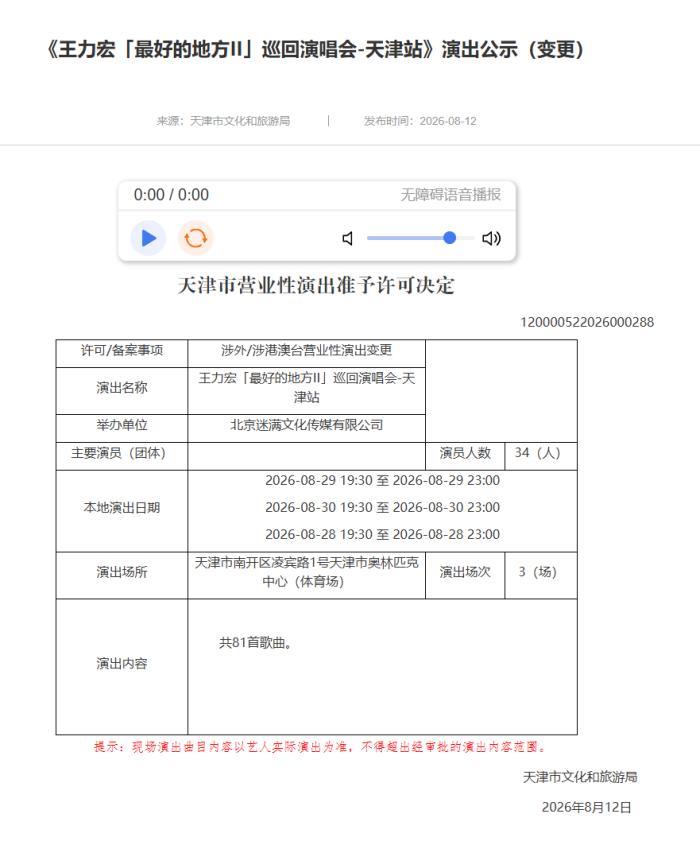Click the 2026-08-30 performance date row
Image resolution: width=700 pixels, height=841 pixels.
(x=382, y=507)
